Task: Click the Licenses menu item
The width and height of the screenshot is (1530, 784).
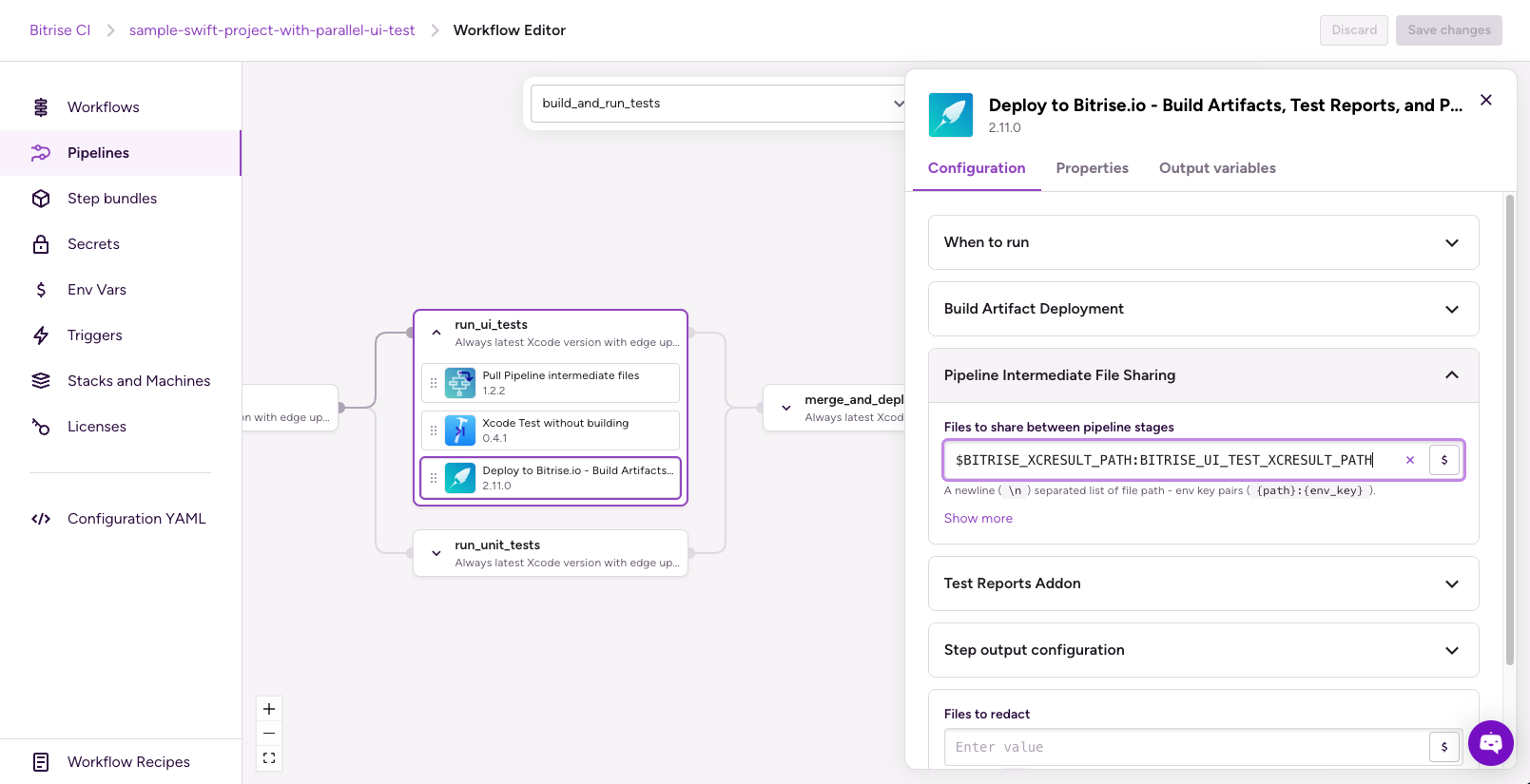Action: 120,427
